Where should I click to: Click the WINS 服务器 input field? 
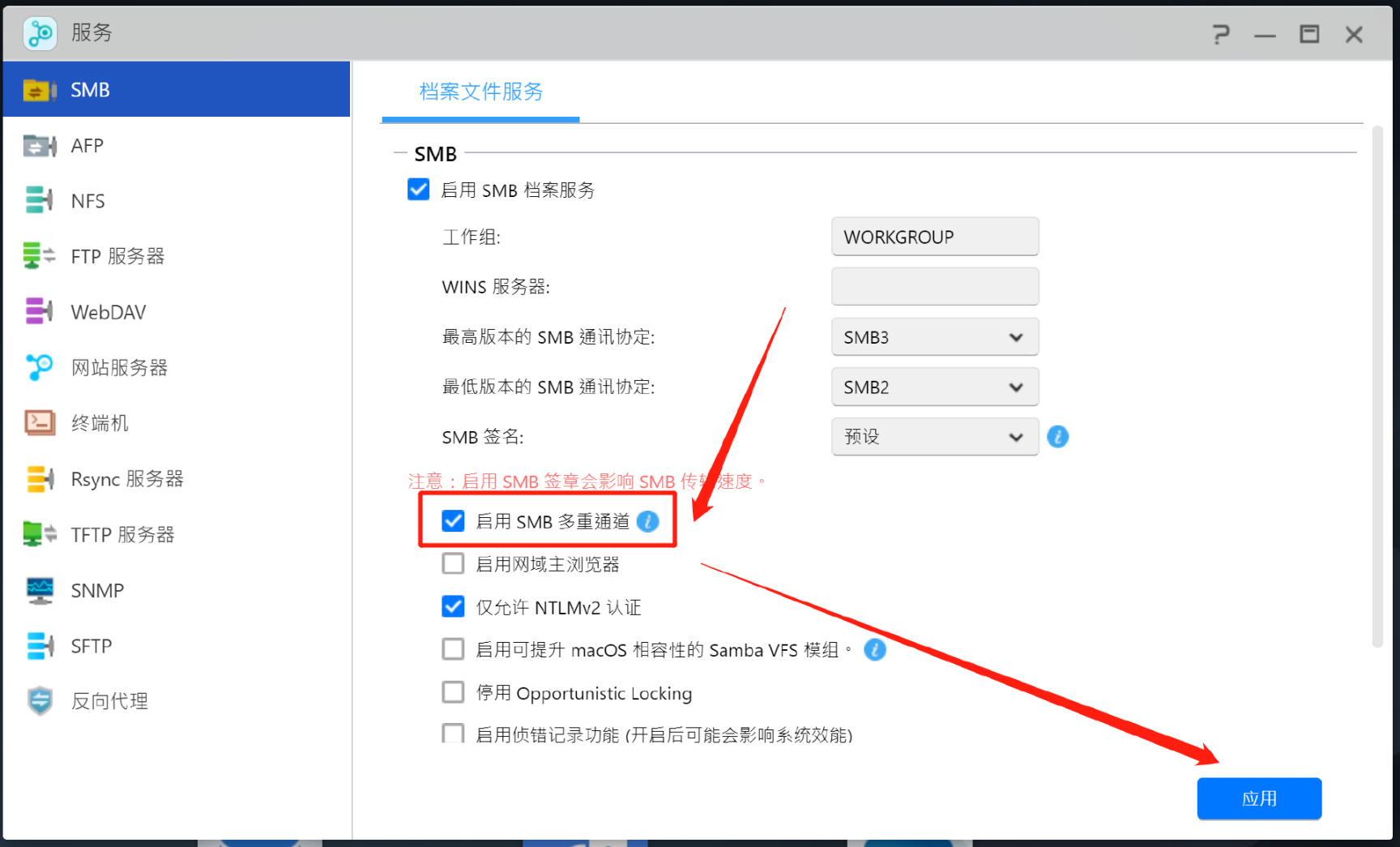934,286
